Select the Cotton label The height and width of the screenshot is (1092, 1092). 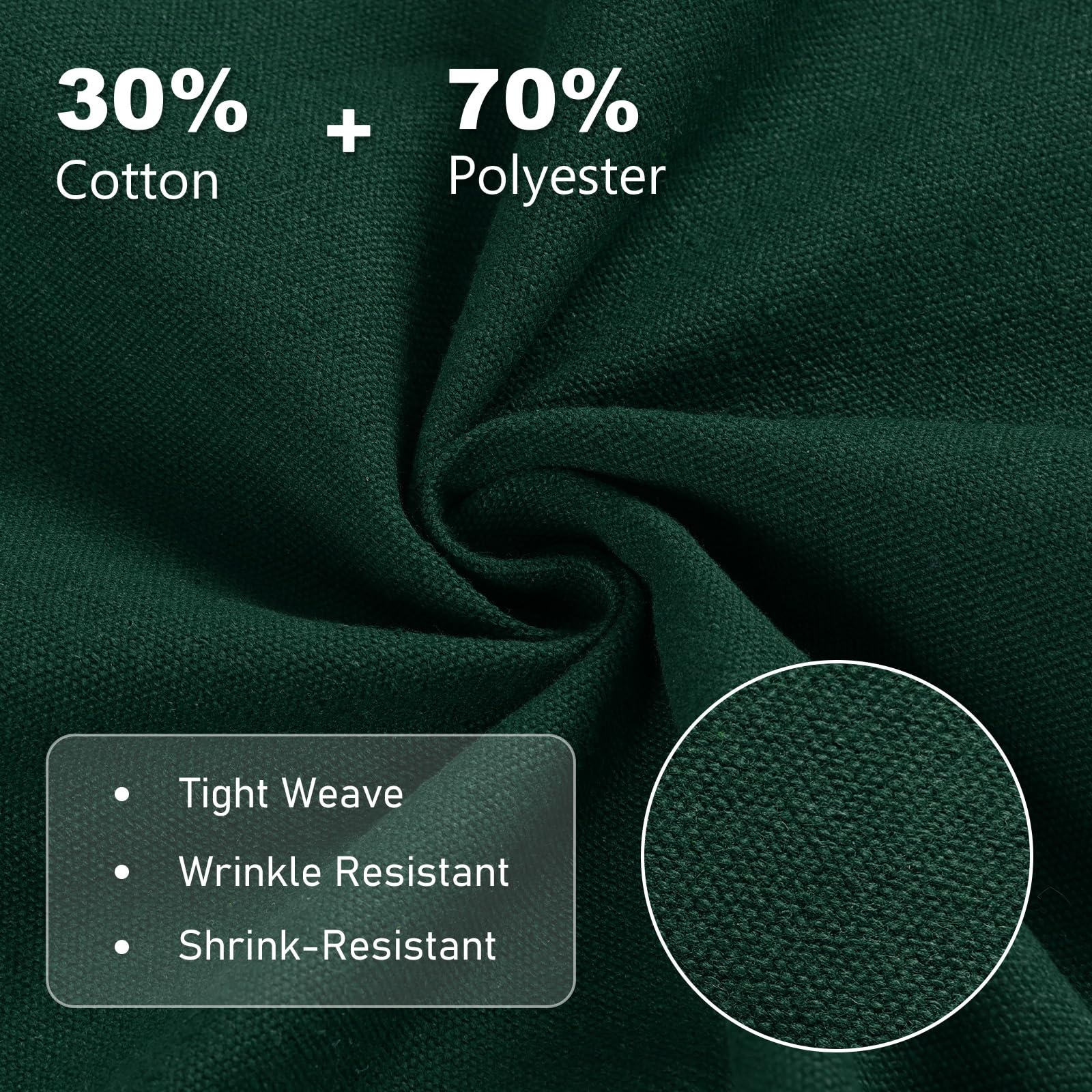point(138,181)
